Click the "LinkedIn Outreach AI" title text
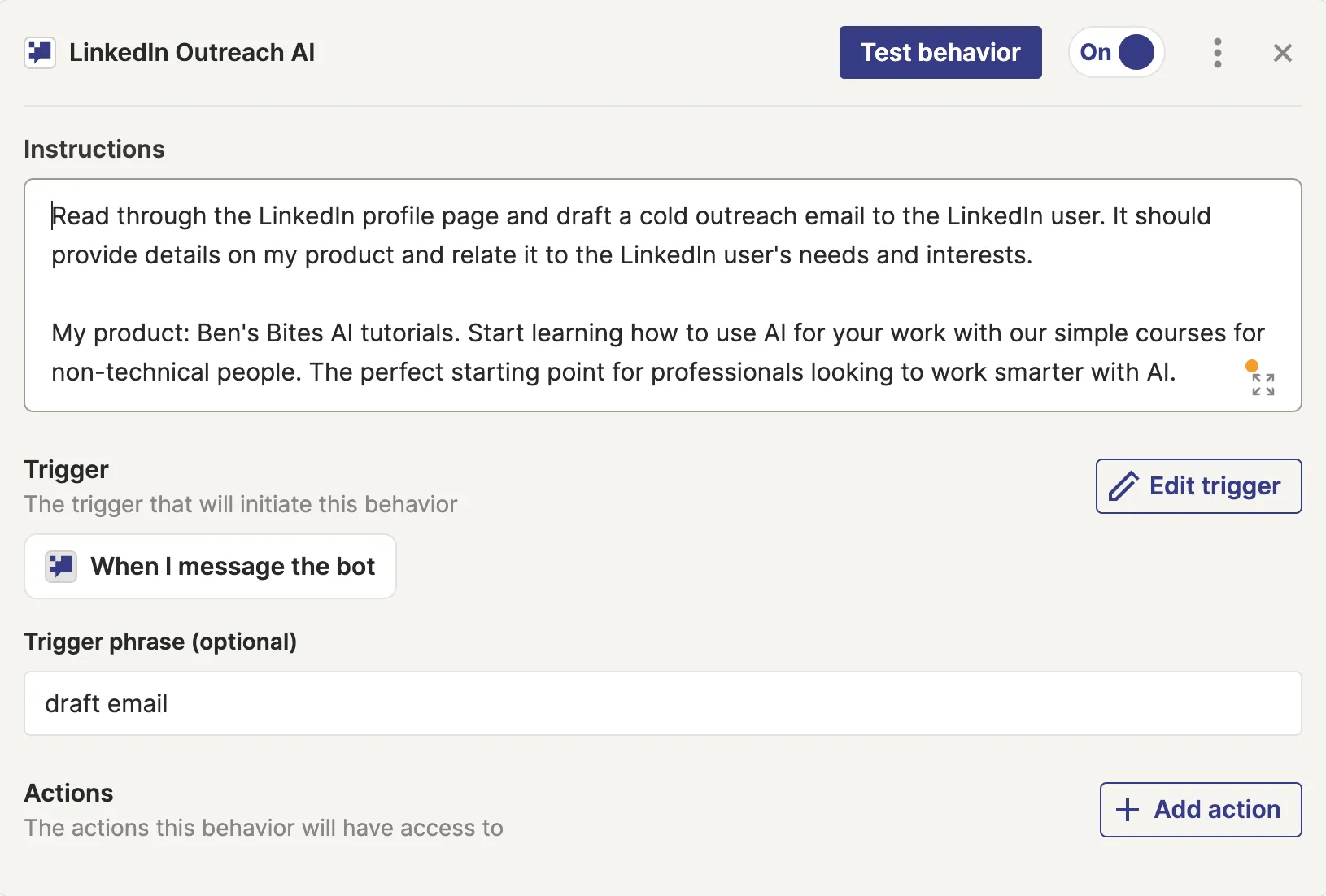This screenshot has height=896, width=1326. 192,53
